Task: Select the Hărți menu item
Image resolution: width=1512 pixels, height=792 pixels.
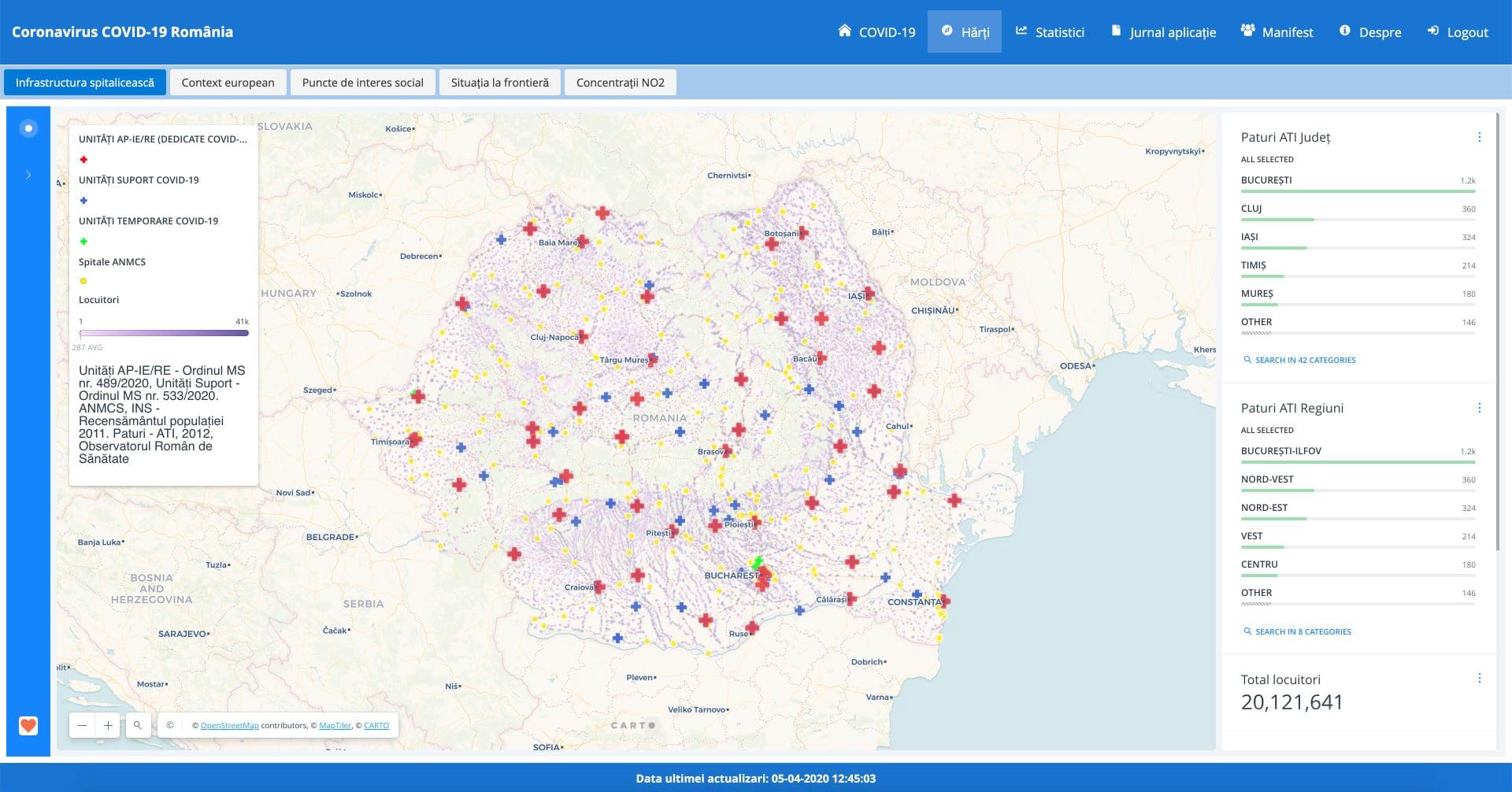Action: (965, 31)
